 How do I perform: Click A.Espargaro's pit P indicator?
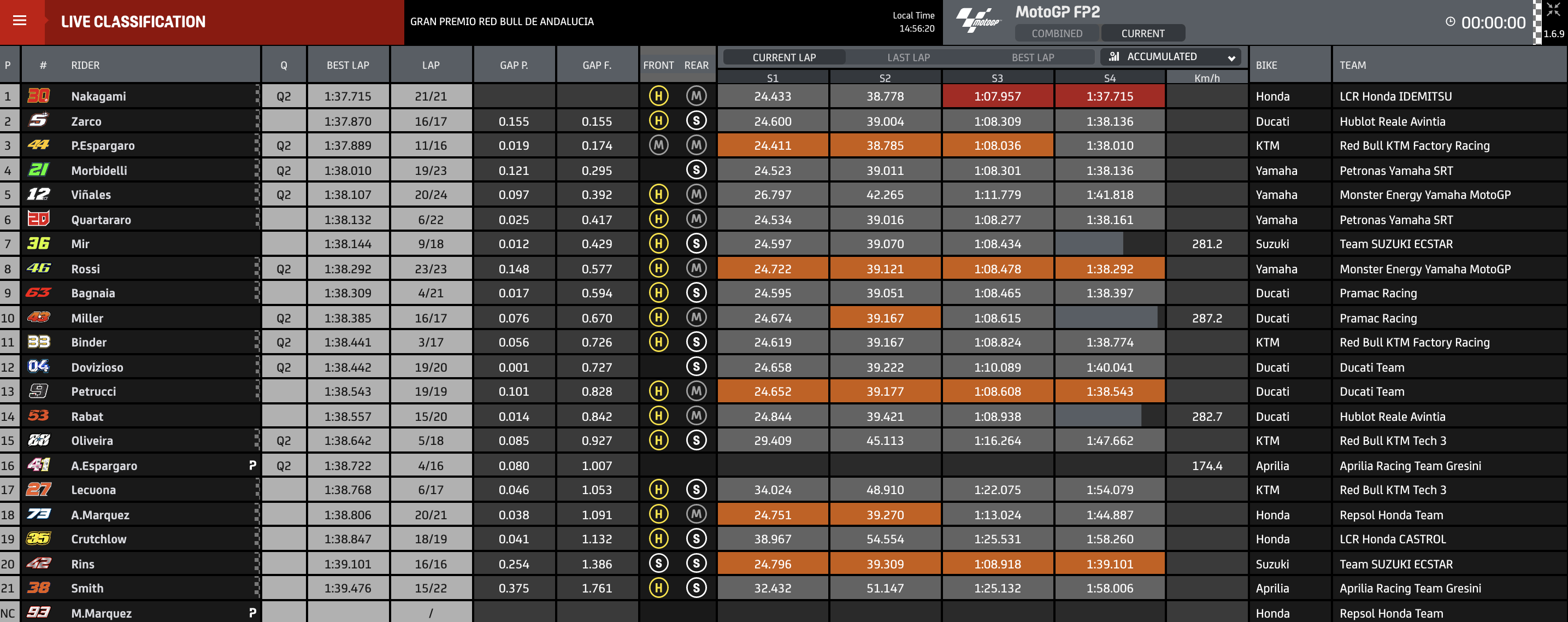(252, 465)
